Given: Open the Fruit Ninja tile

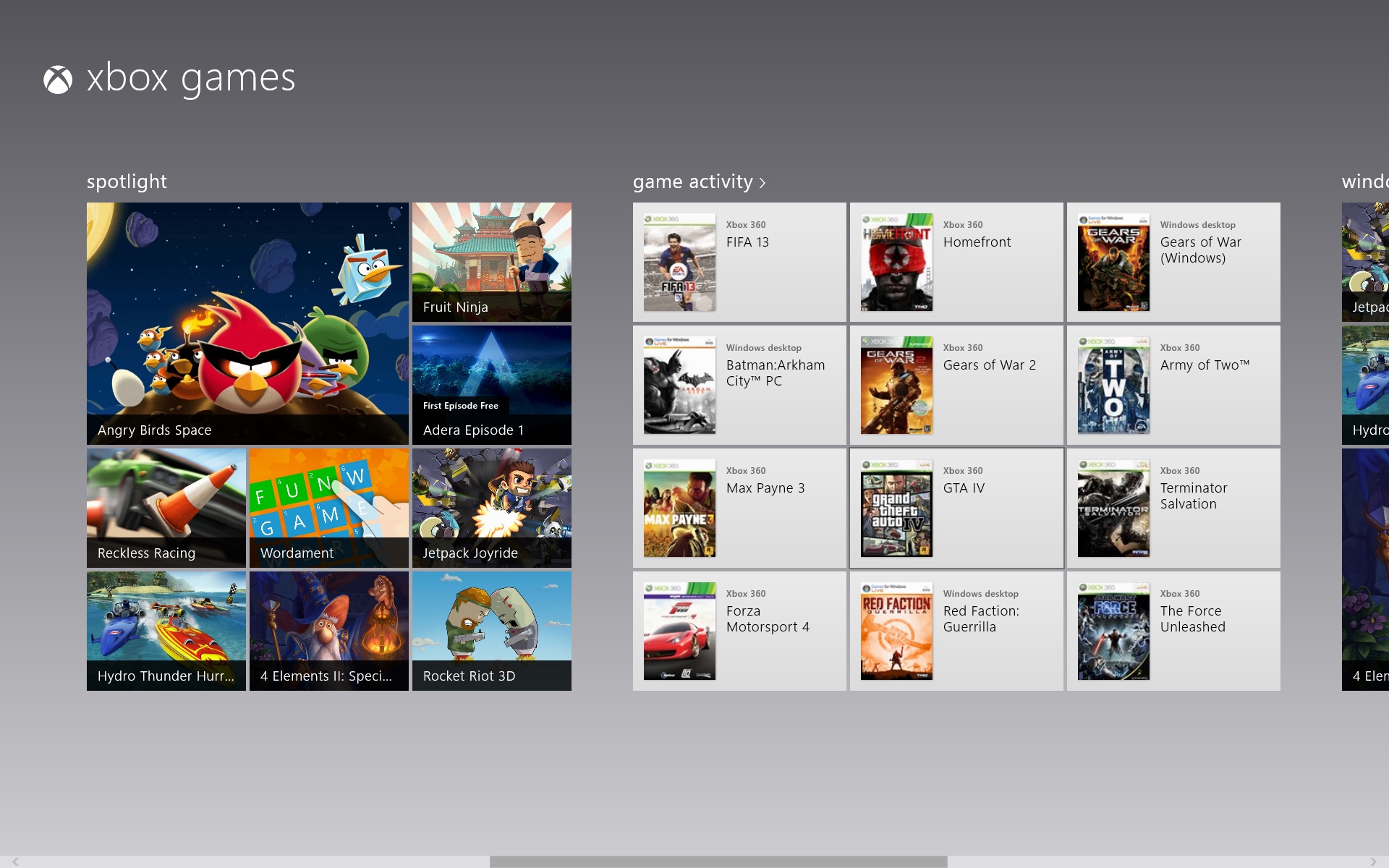Looking at the screenshot, I should point(492,262).
